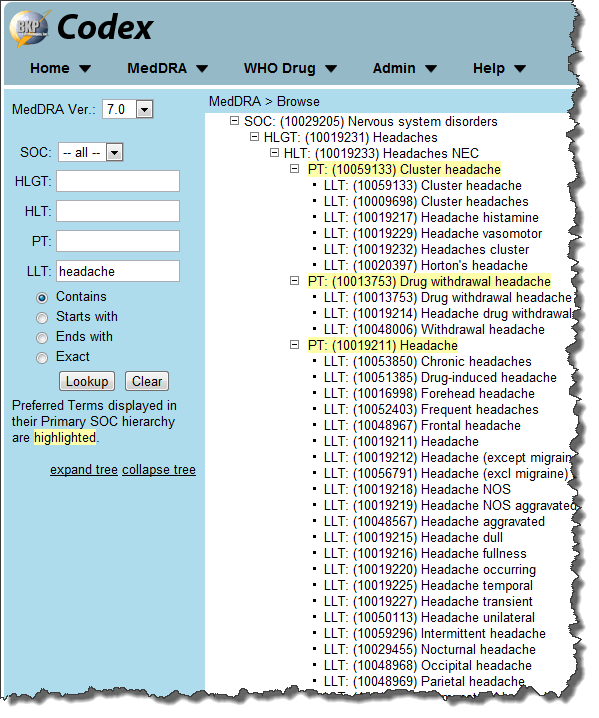Select the Contains radio button
Viewport: 599px width, 718px height.
click(x=42, y=298)
